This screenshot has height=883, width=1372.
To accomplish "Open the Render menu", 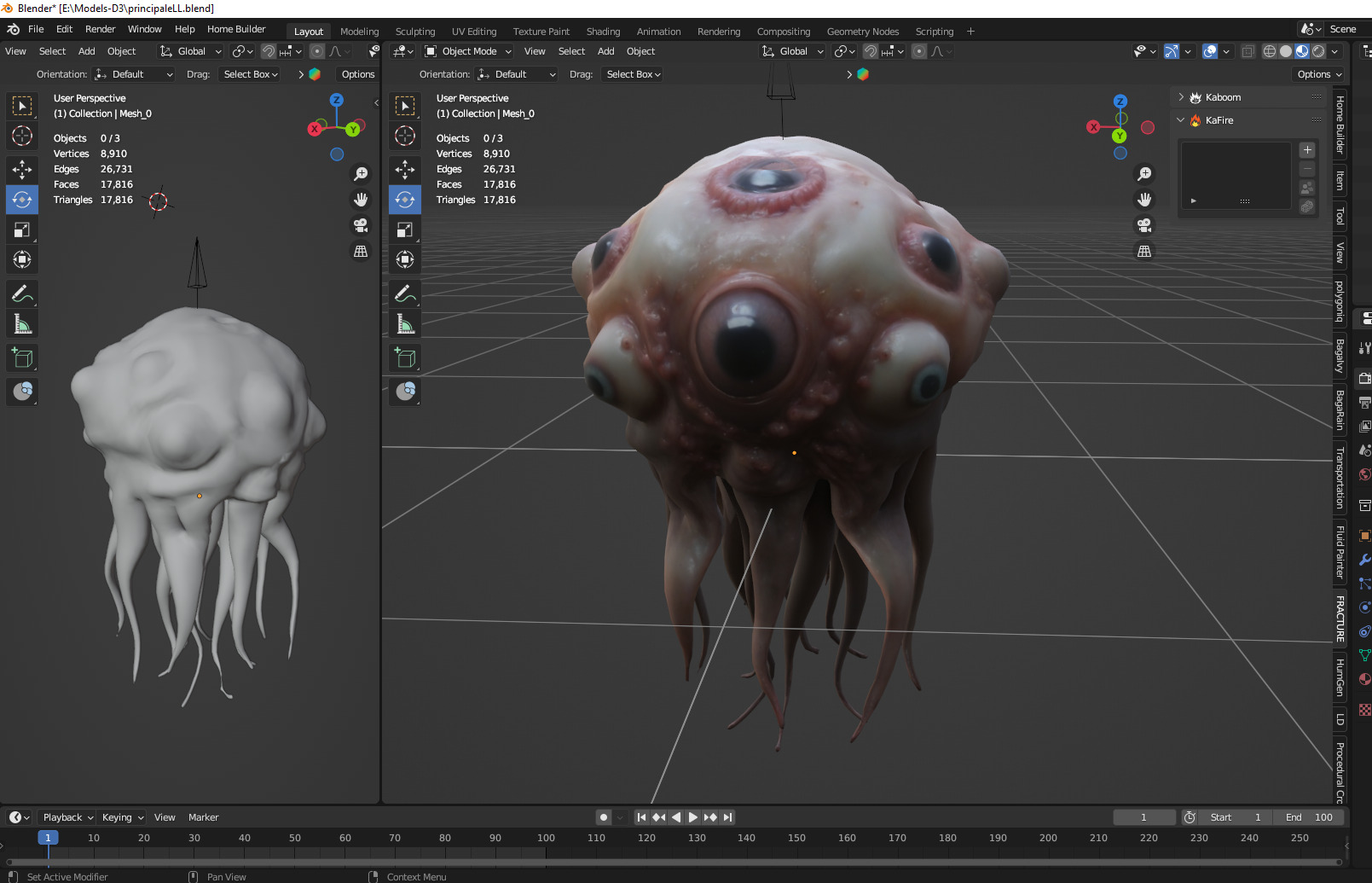I will click(x=100, y=29).
